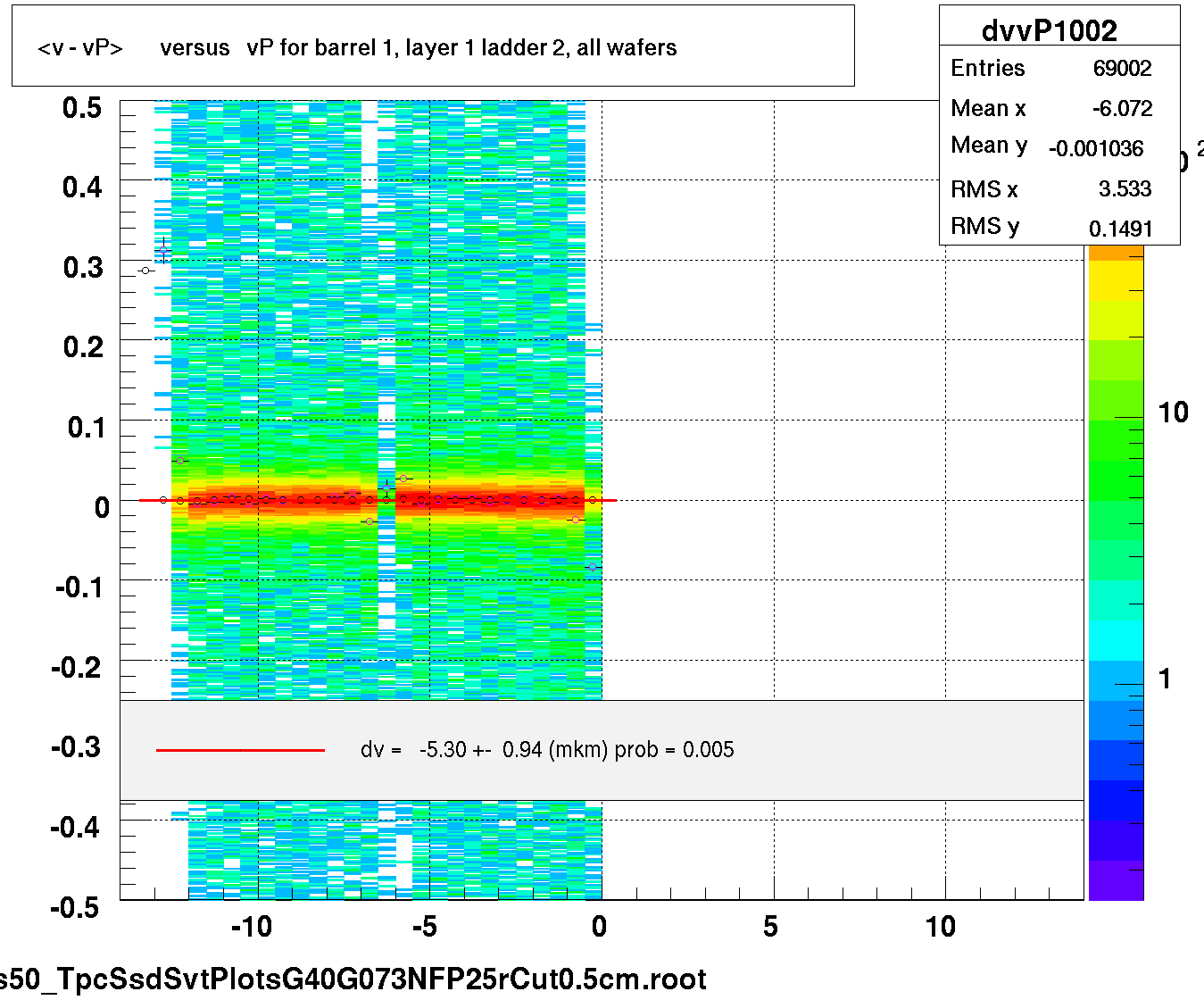
Task: Click the x-axis label -5
Action: pyautogui.click(x=424, y=927)
